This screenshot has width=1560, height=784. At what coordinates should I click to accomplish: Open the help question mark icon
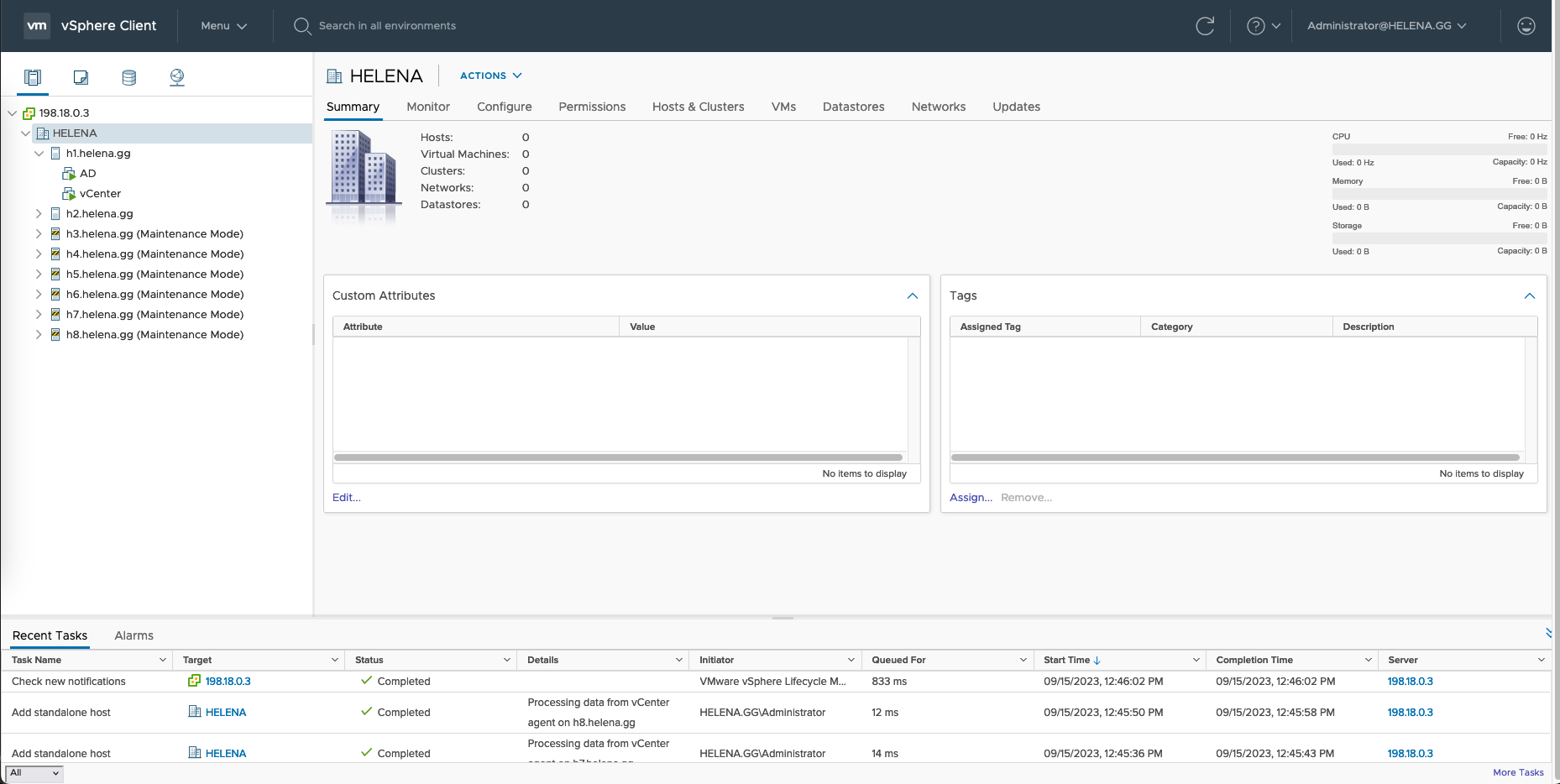tap(1256, 26)
